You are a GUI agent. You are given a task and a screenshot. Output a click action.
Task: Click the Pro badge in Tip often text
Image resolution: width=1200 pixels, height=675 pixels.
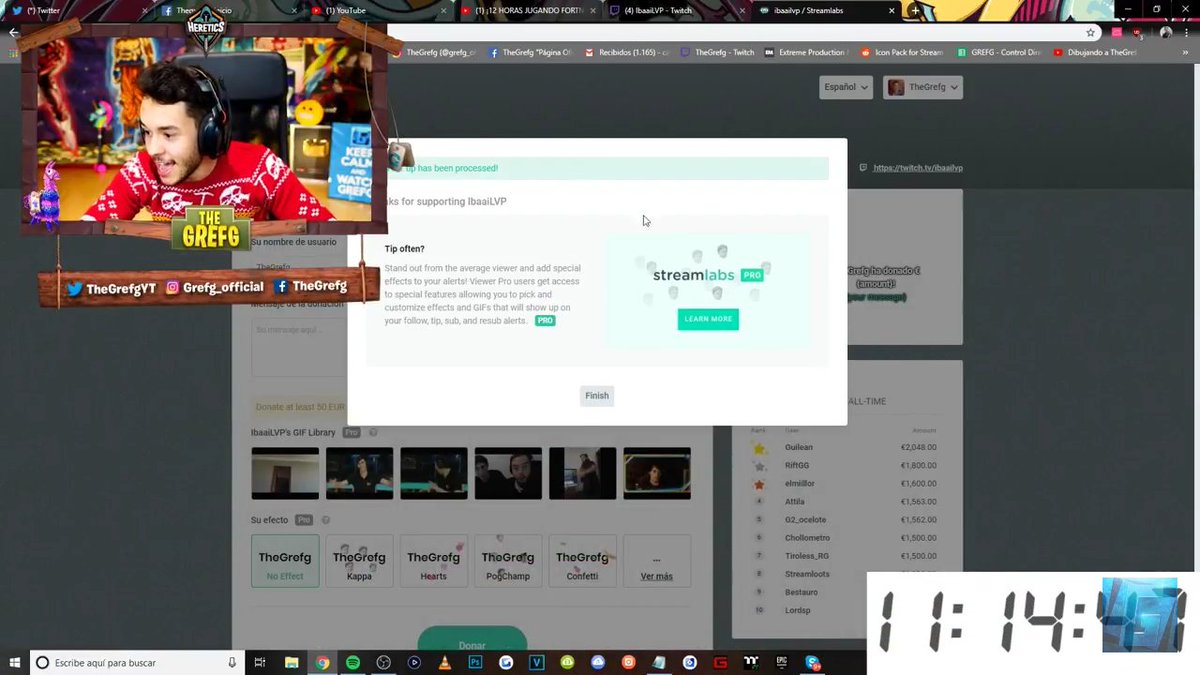tap(545, 321)
